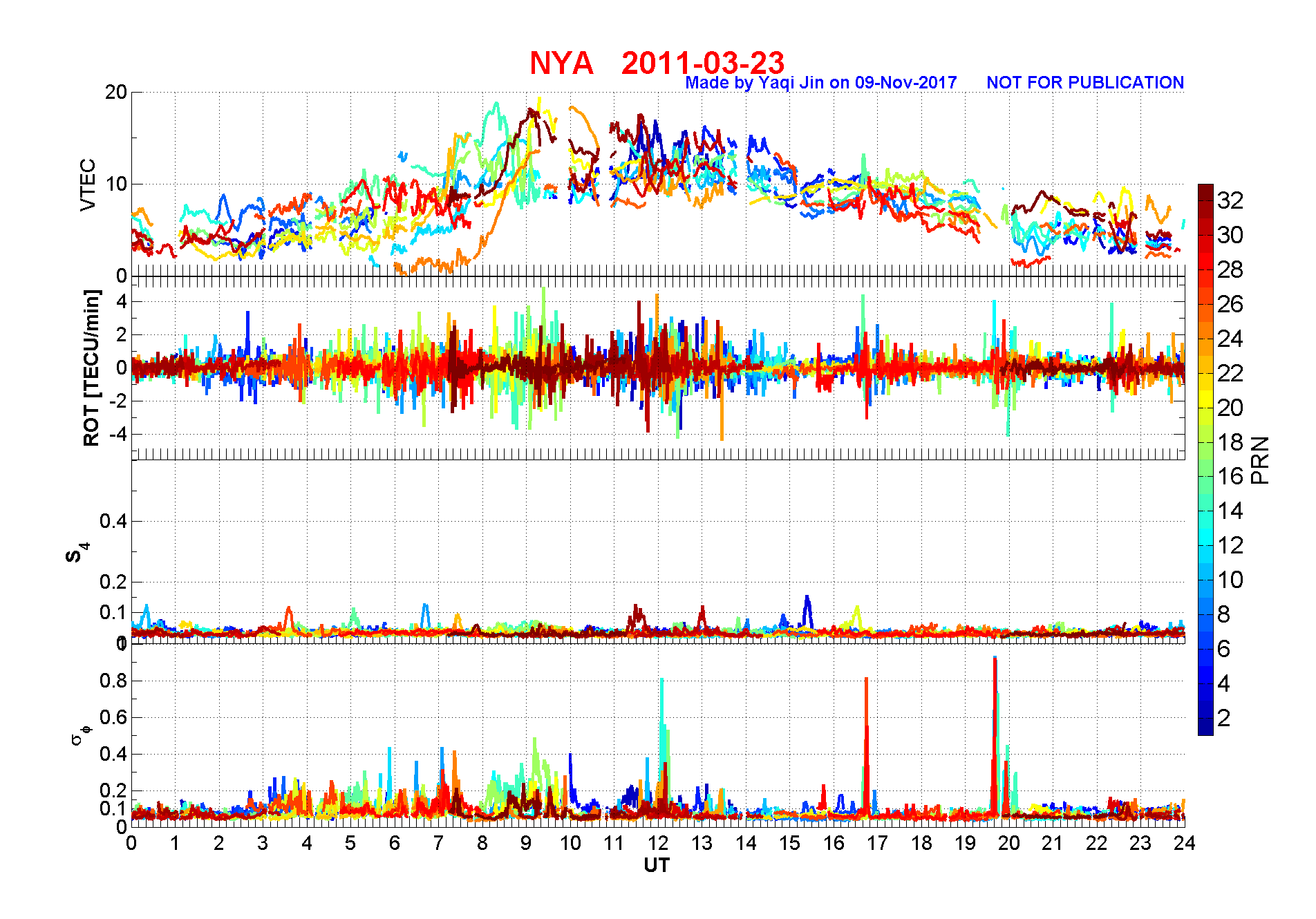Click x-axis tick label 7
The height and width of the screenshot is (919, 1316).
point(438,843)
